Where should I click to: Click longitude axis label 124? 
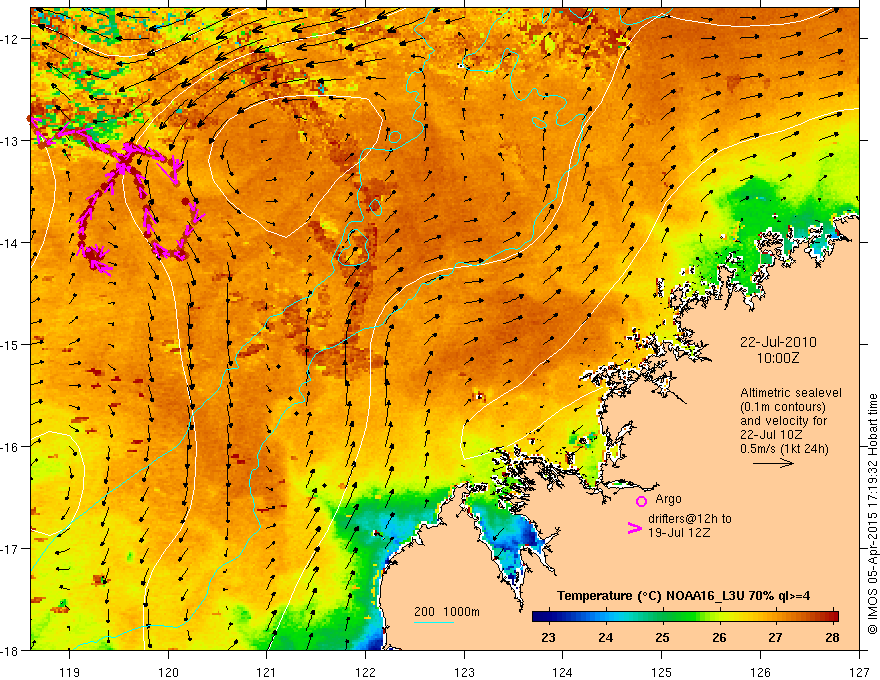563,672
